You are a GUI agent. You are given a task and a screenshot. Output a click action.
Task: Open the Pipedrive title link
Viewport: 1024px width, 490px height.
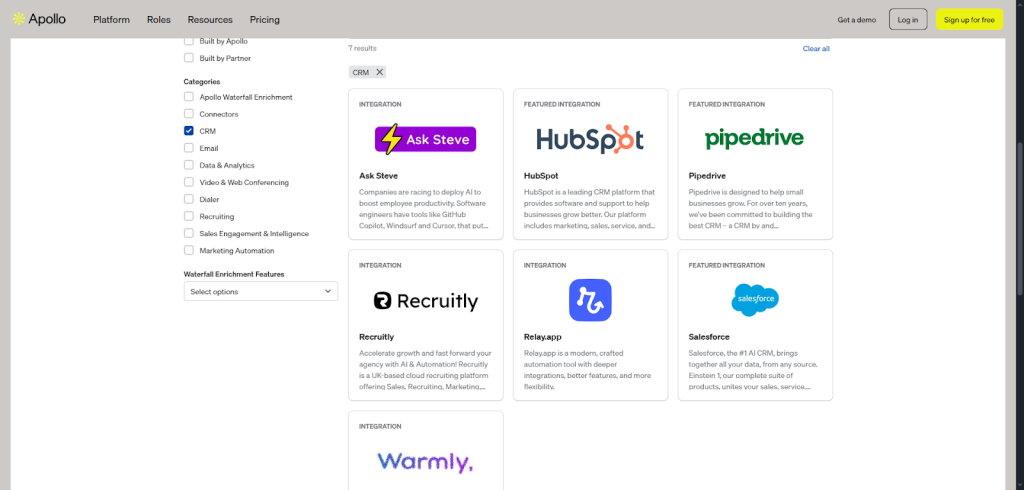pos(707,176)
